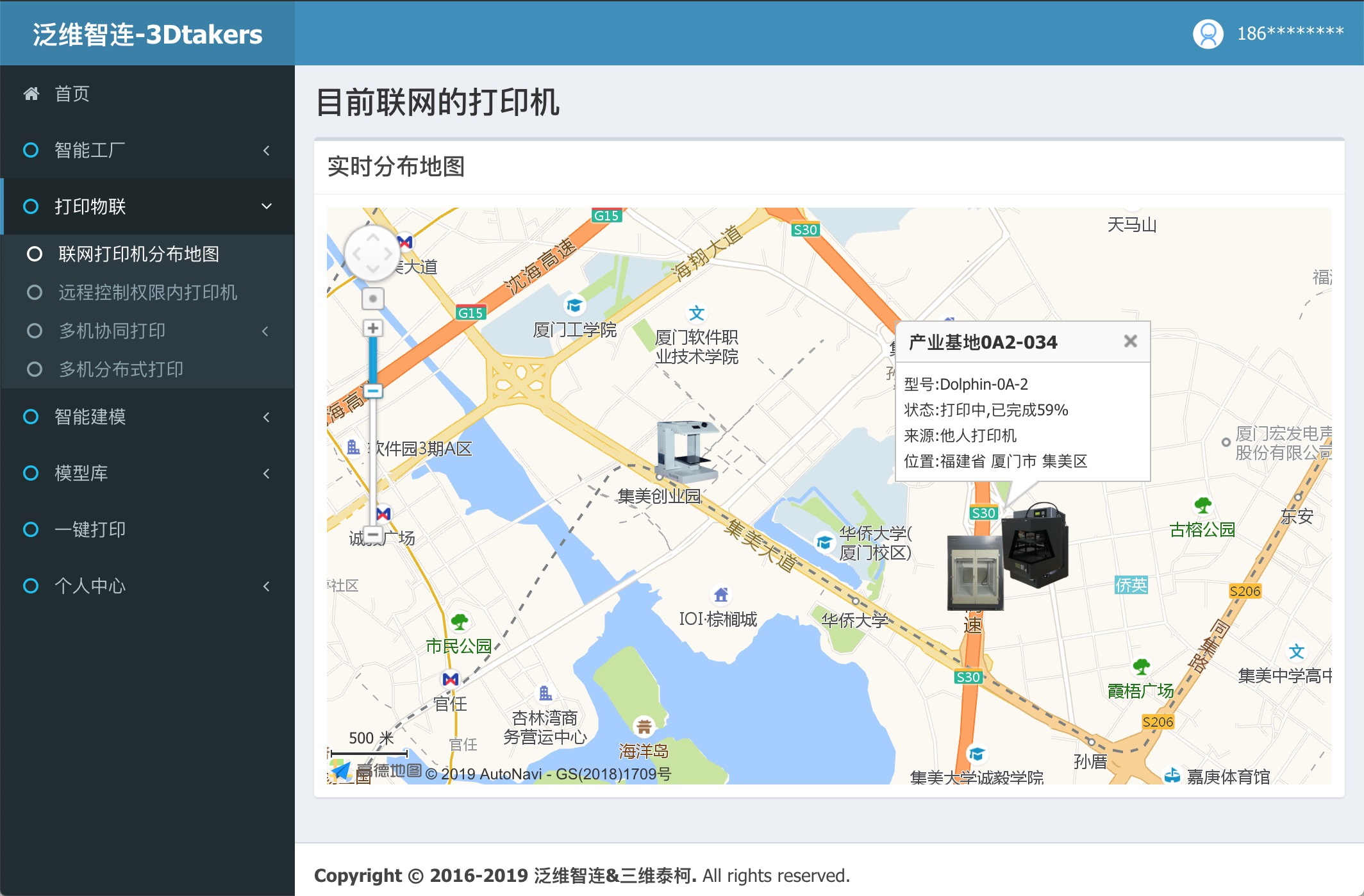Open the user avatar icon in the header

click(x=1208, y=33)
